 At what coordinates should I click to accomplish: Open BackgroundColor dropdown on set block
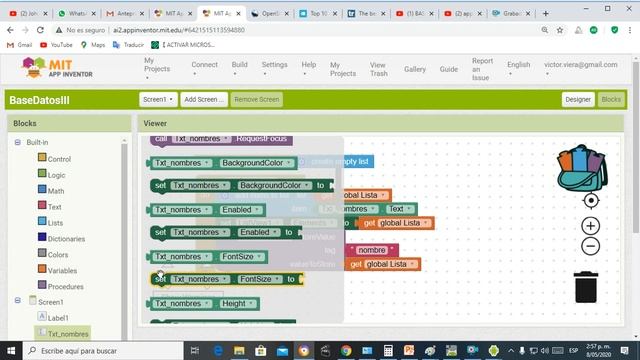[274, 185]
